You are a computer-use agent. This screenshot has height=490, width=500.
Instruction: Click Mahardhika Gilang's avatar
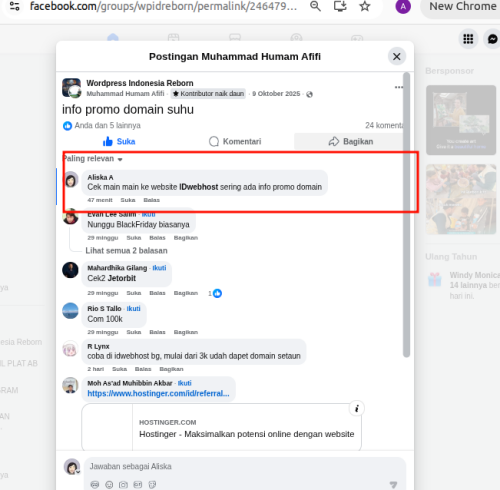click(70, 270)
